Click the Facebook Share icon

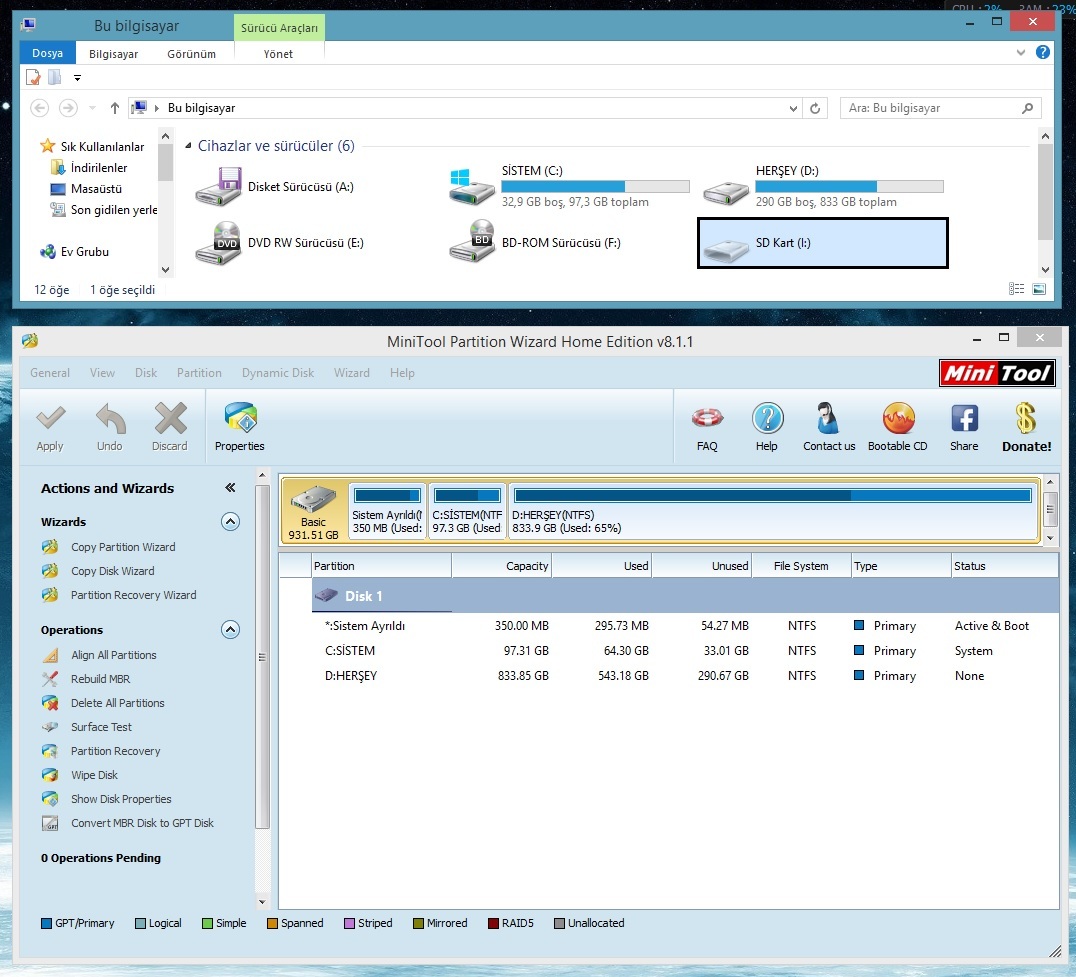[964, 419]
